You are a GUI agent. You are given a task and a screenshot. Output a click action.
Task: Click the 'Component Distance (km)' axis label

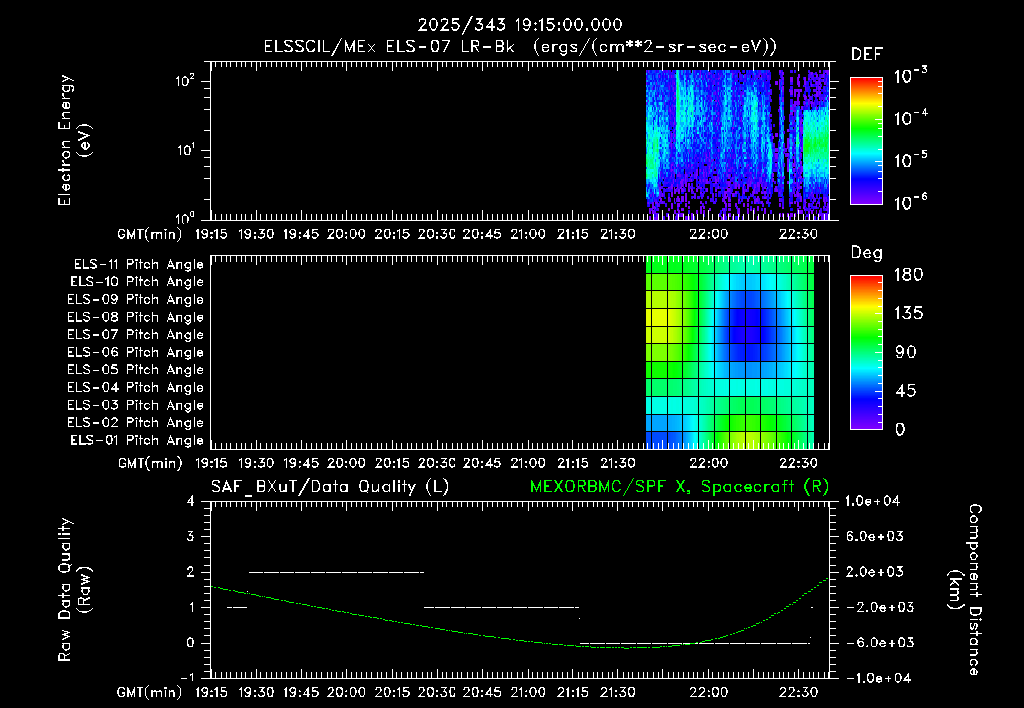pos(965,589)
